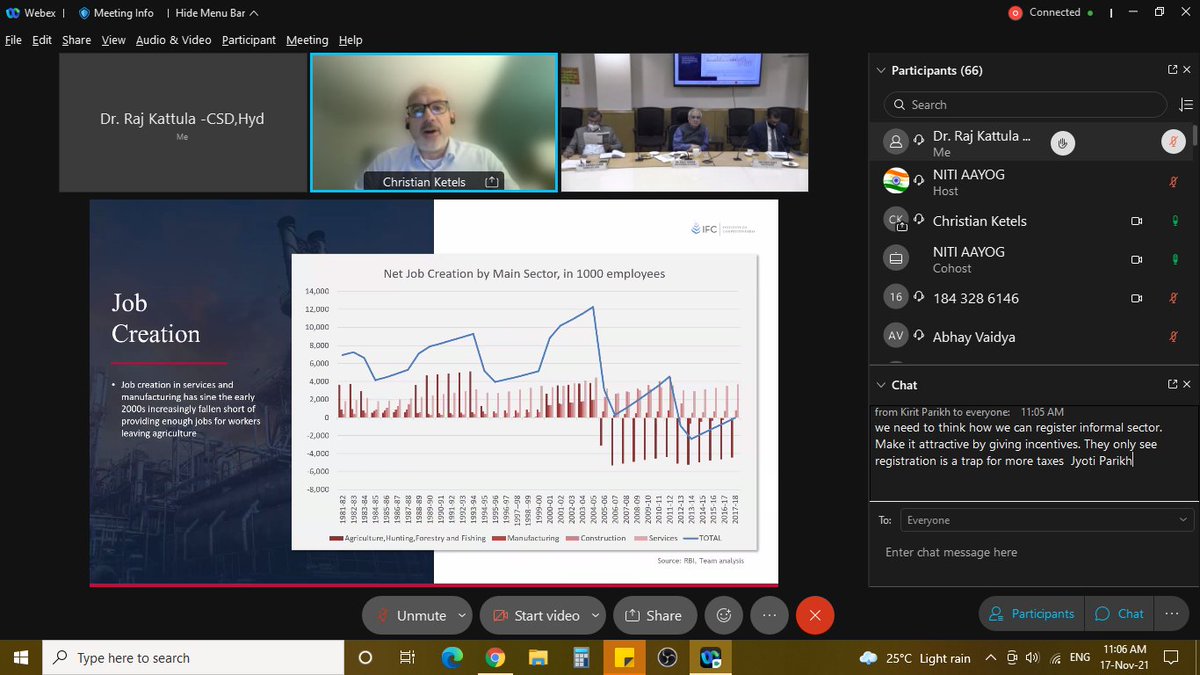
Task: Select Dr. Raj Kattula video tile
Action: [x=182, y=122]
